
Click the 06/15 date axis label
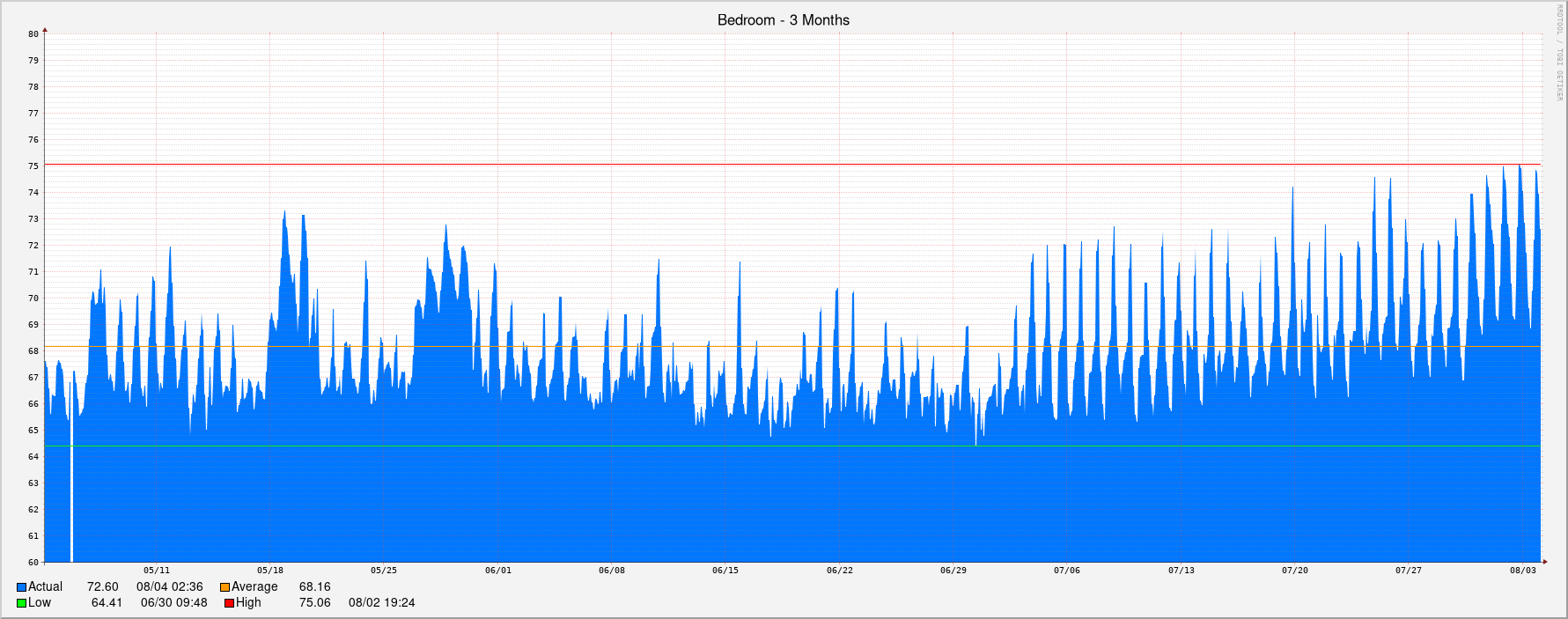coord(725,571)
